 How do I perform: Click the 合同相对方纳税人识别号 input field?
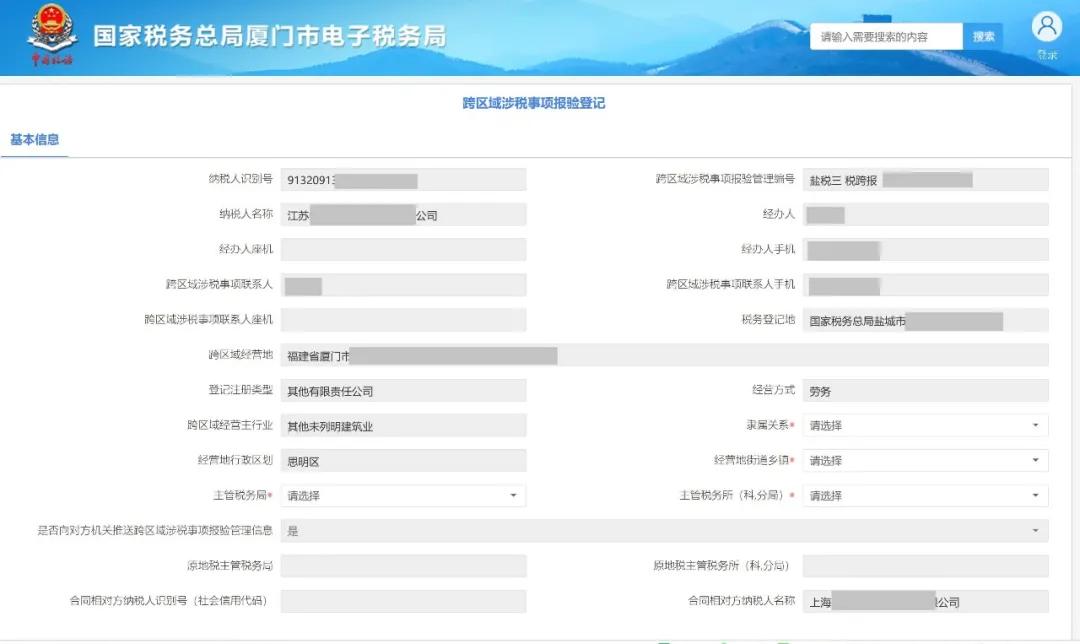coord(403,601)
